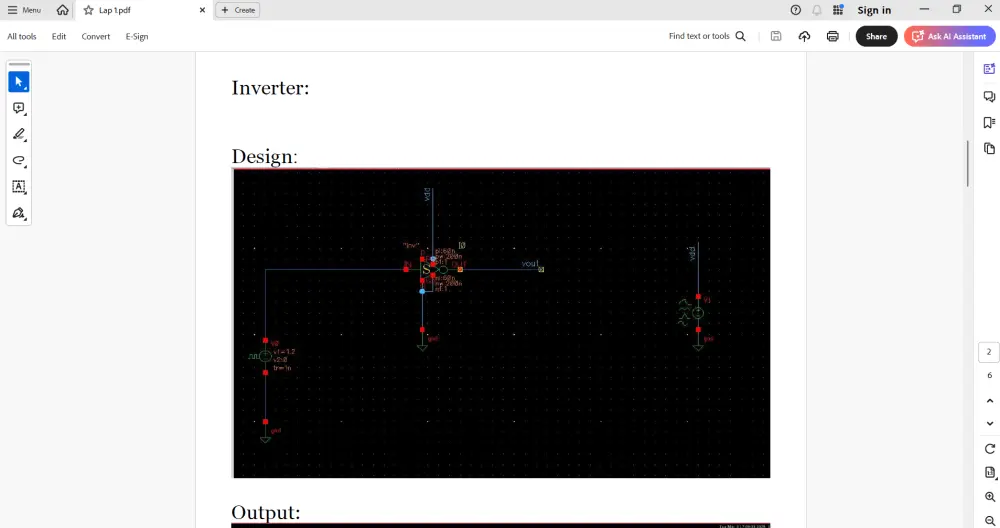Open Ask AI Assistant
Screen dimensions: 1000x528
[950, 36]
